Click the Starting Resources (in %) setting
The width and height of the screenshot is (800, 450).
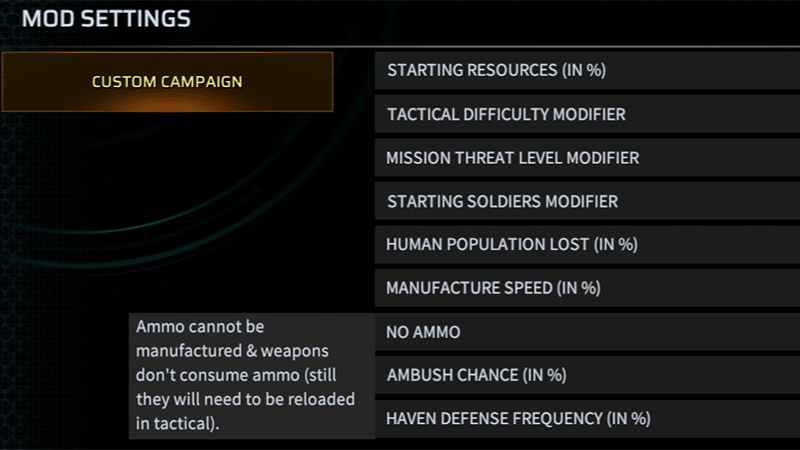tap(496, 70)
